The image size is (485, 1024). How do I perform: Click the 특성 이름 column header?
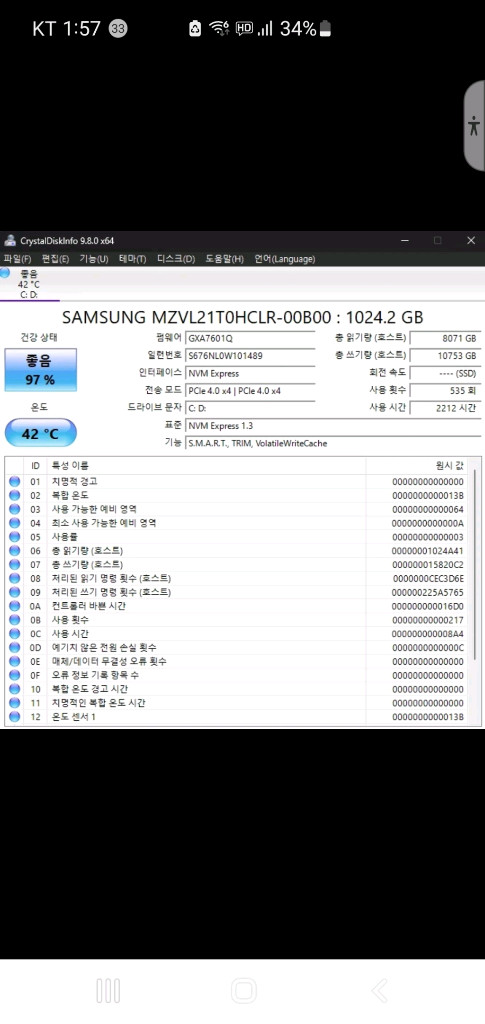click(206, 466)
